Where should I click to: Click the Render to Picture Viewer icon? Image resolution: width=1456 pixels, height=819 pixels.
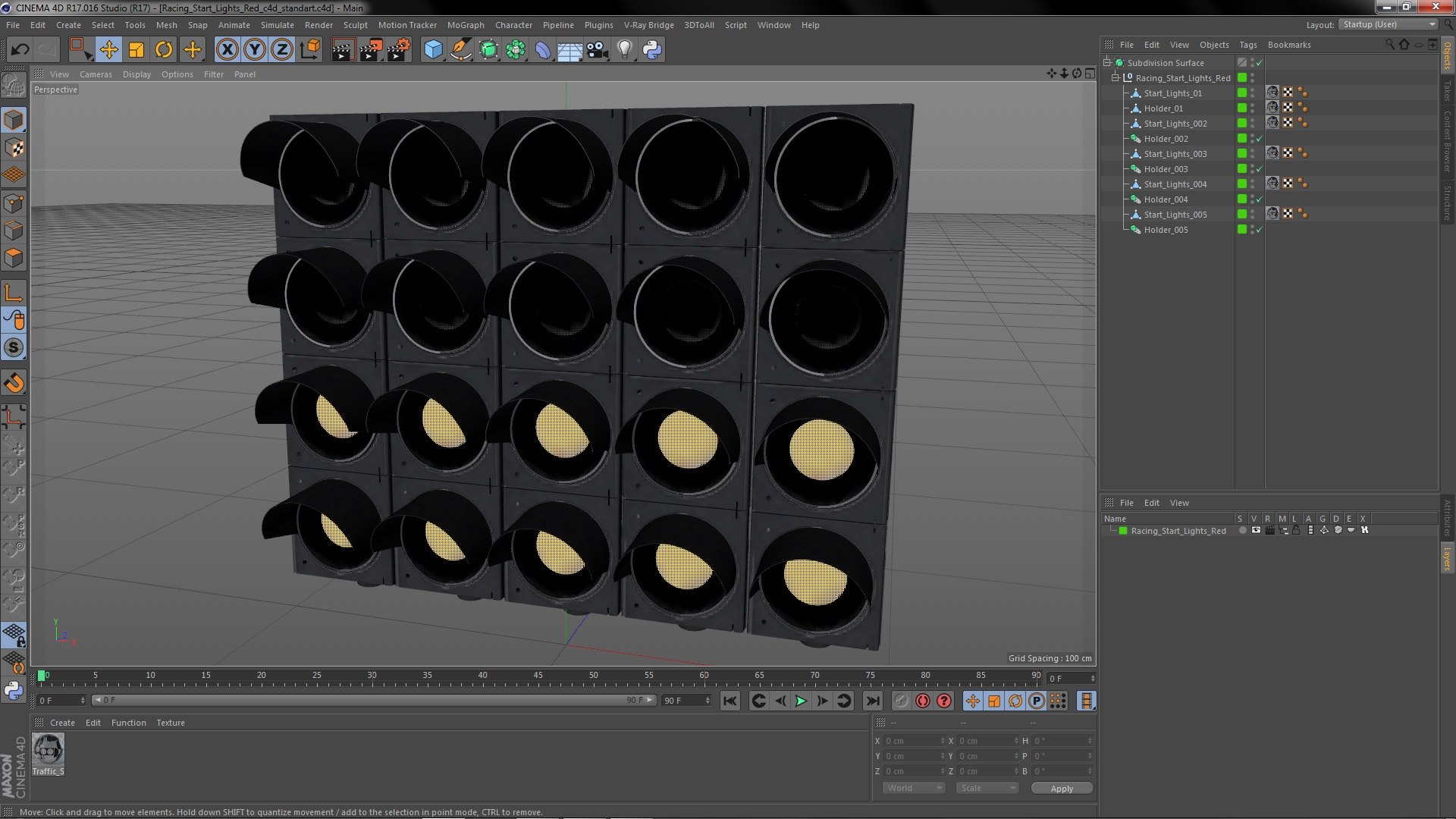(370, 50)
